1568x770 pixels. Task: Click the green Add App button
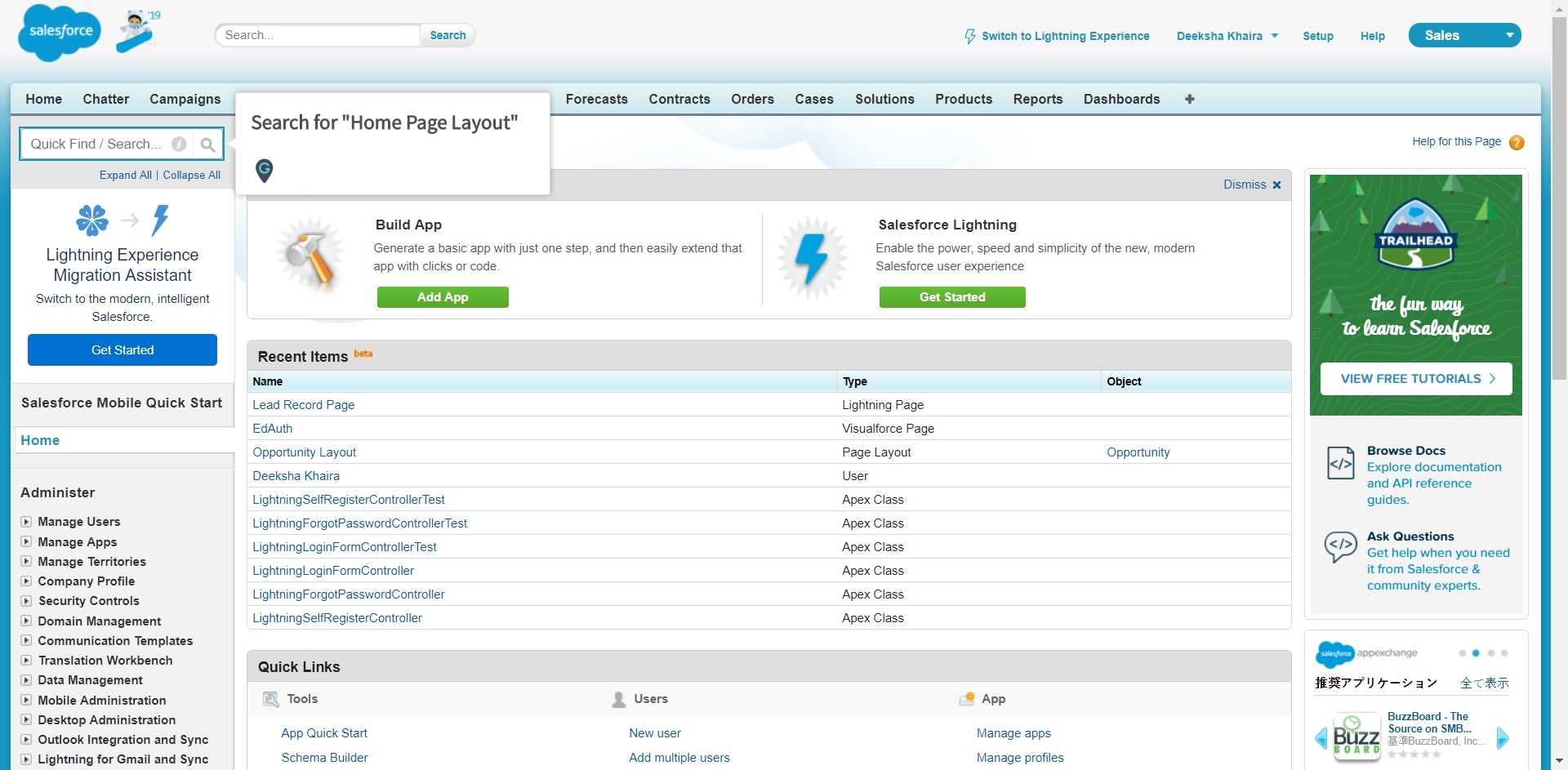[x=443, y=297]
